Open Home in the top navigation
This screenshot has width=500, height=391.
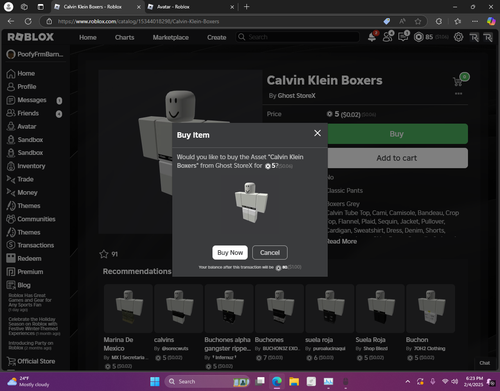click(88, 37)
